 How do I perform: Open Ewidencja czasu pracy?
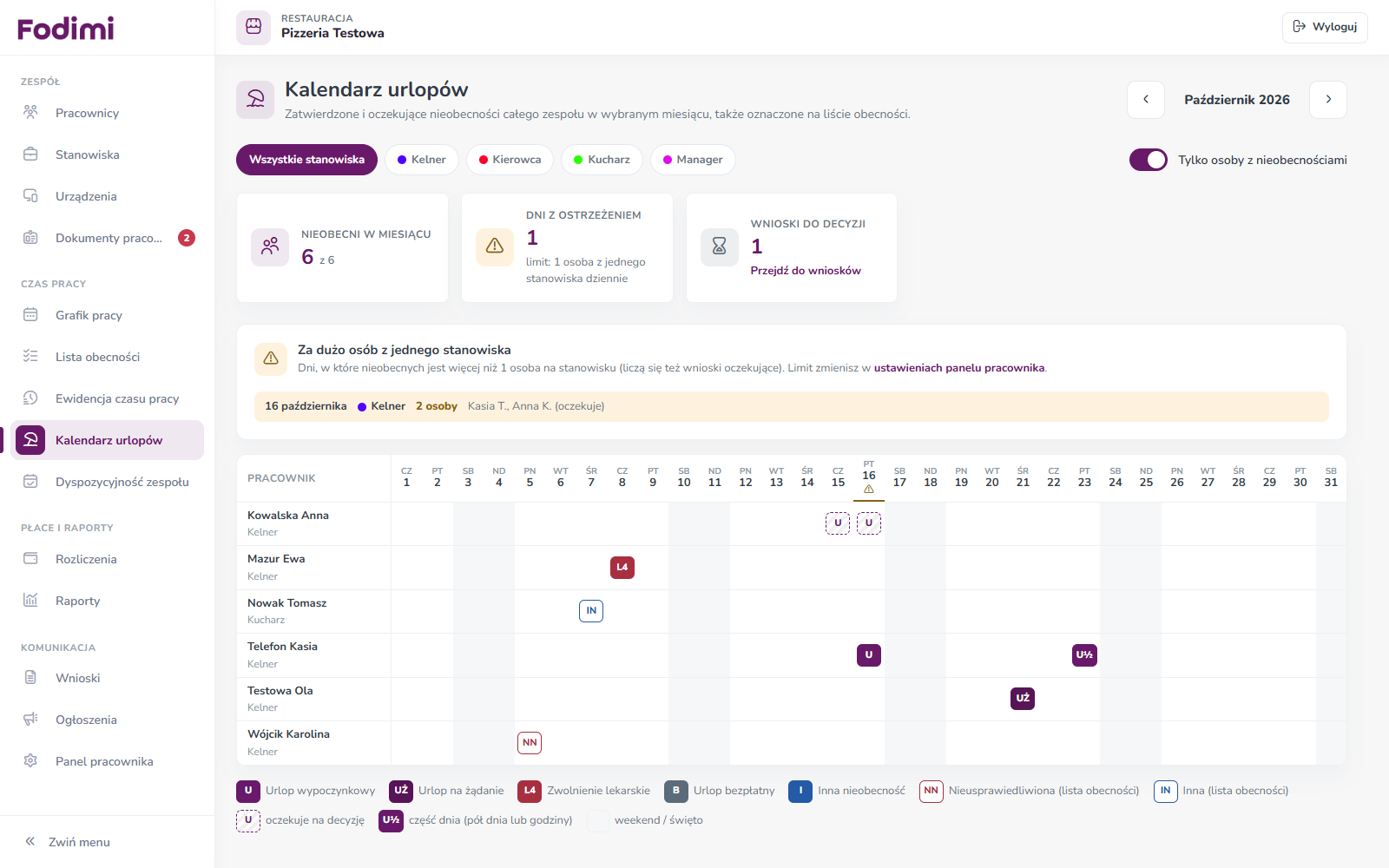(x=108, y=398)
